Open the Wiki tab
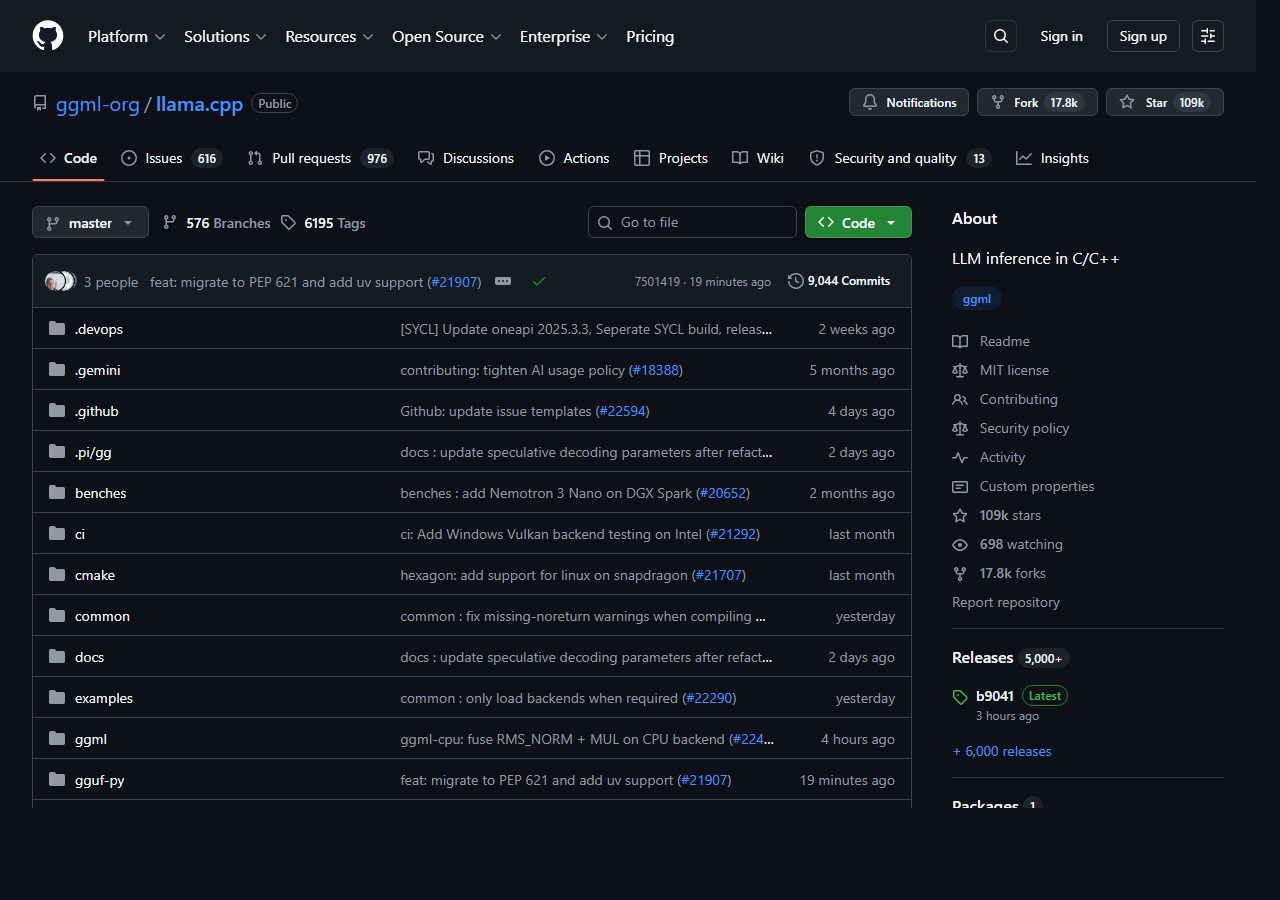This screenshot has height=900, width=1280. click(757, 158)
